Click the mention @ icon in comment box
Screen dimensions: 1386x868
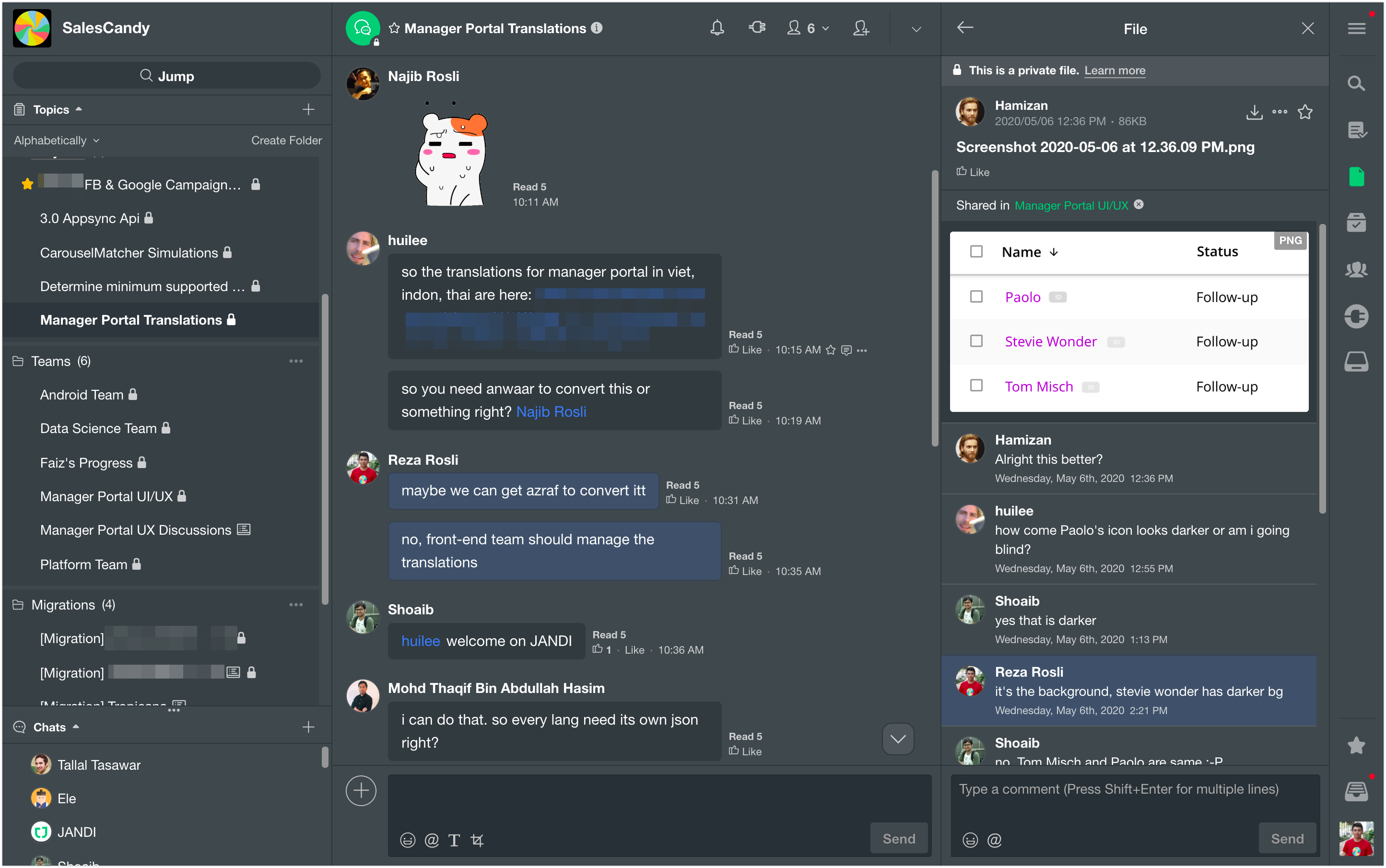point(994,840)
